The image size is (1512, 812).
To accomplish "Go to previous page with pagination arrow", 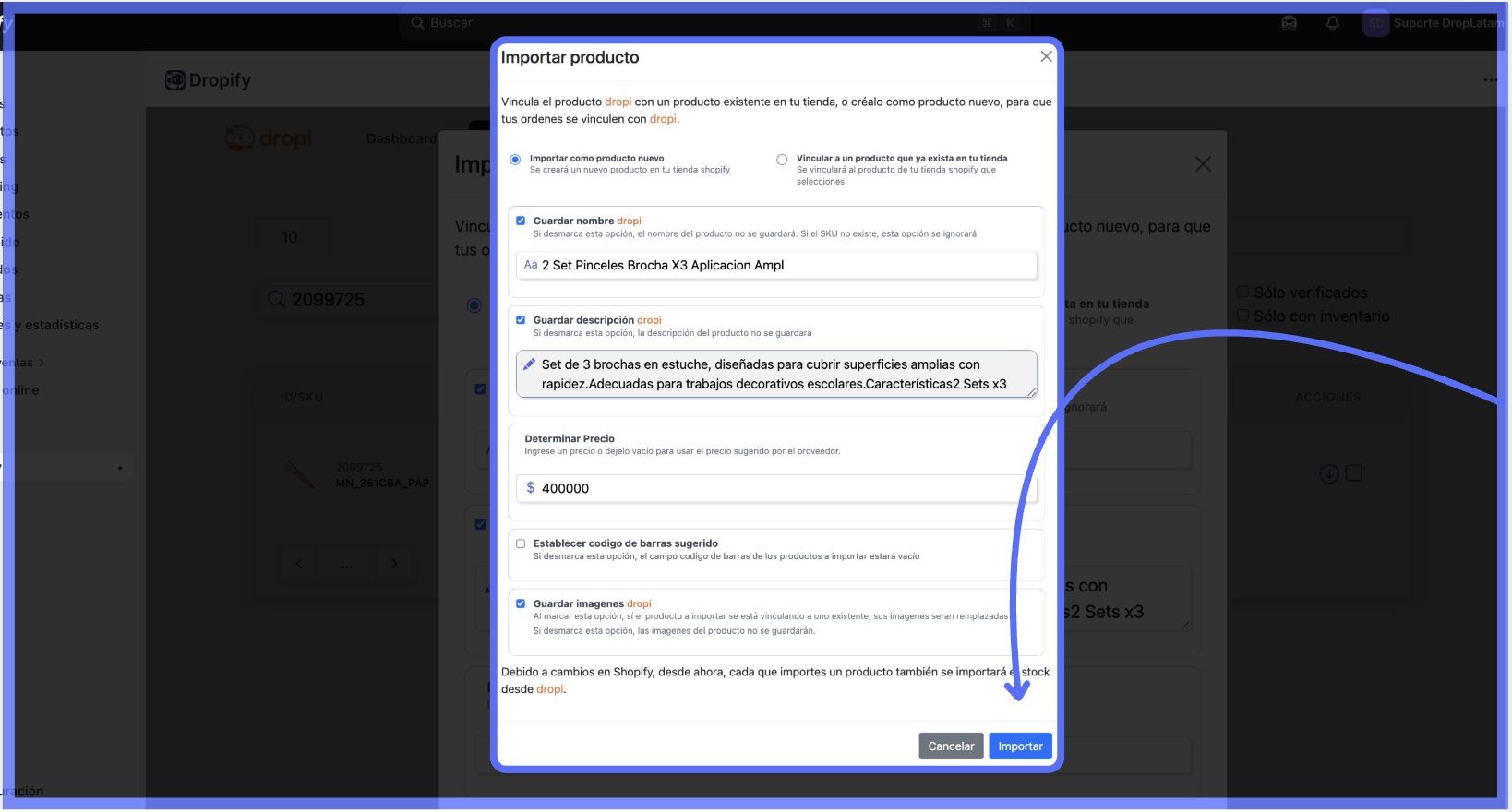I will (298, 564).
